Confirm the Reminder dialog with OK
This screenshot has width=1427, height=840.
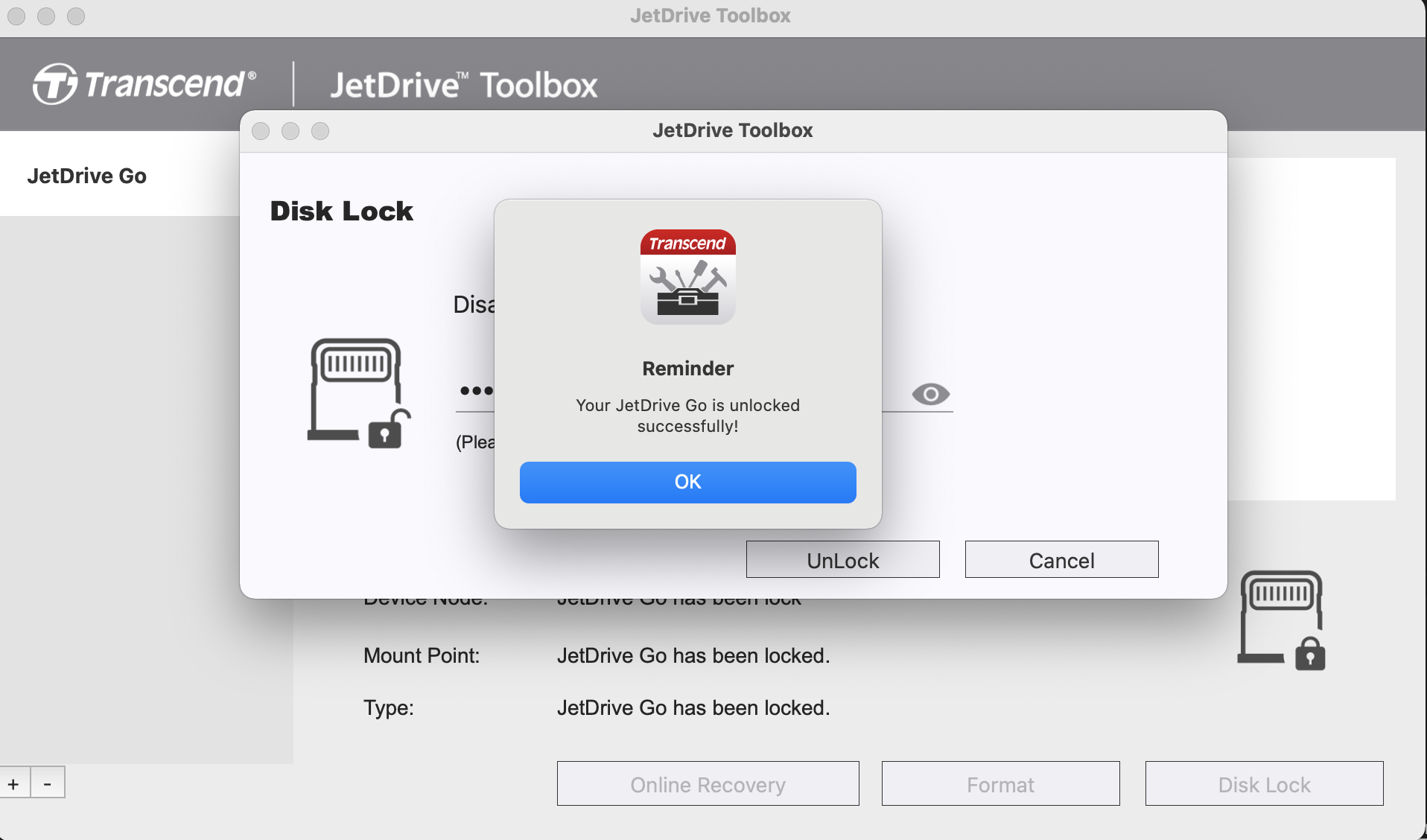(x=687, y=482)
